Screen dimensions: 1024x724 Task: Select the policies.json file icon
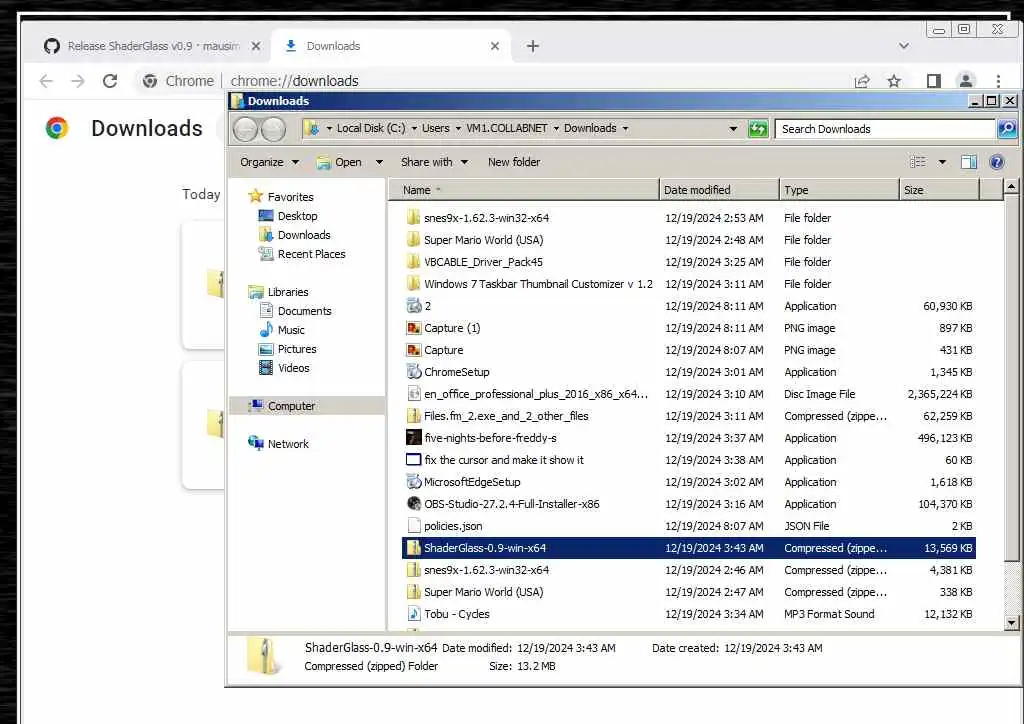tap(413, 526)
